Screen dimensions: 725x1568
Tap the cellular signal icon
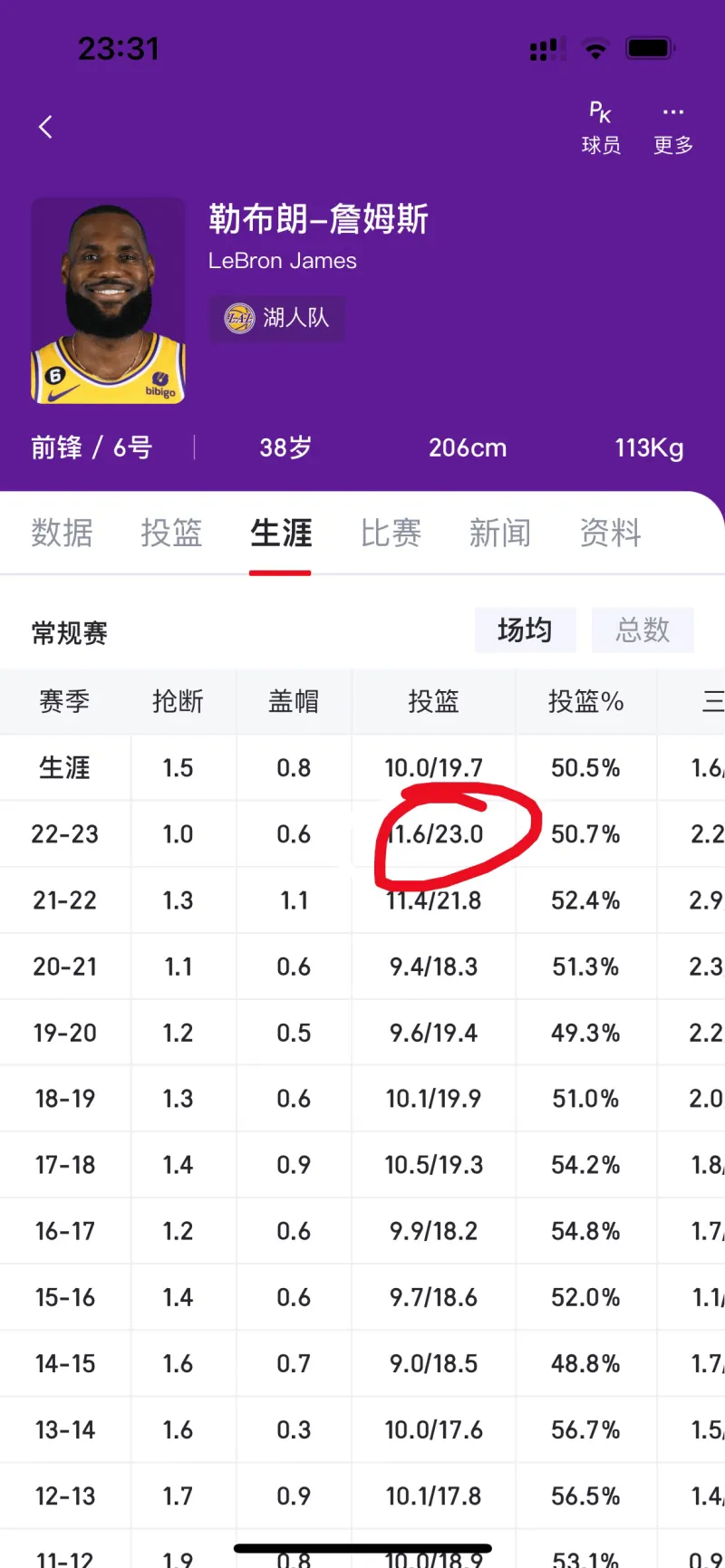coord(548,49)
